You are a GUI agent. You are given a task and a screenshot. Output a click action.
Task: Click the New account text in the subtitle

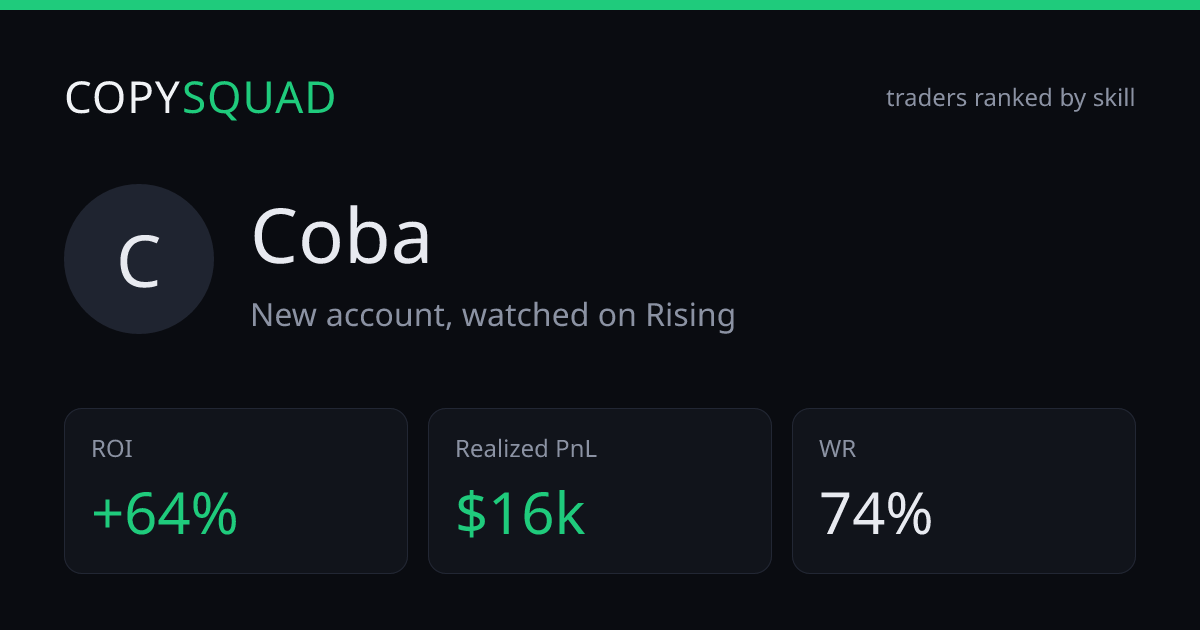tap(350, 315)
